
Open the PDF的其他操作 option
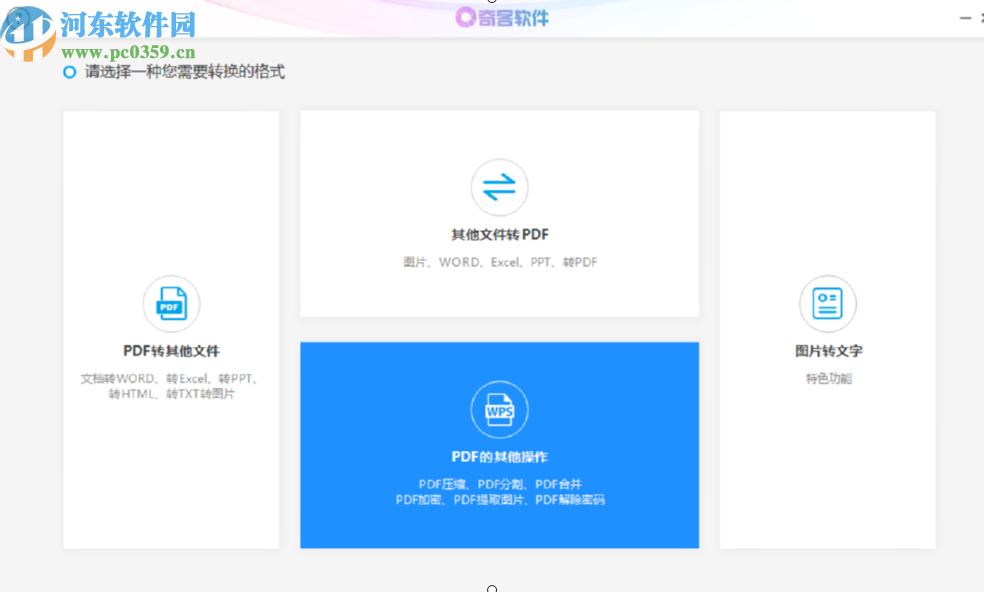[x=500, y=445]
